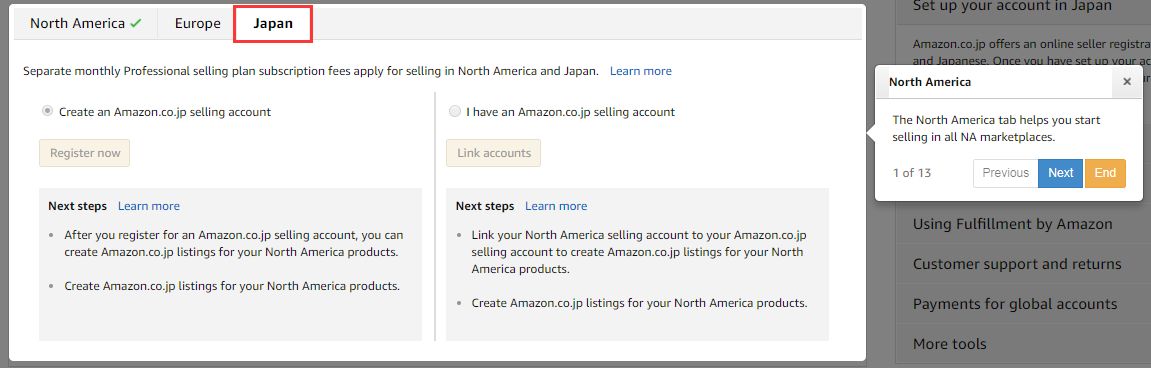Viewport: 1151px width, 368px height.
Task: Open More tools help topic
Action: point(949,343)
